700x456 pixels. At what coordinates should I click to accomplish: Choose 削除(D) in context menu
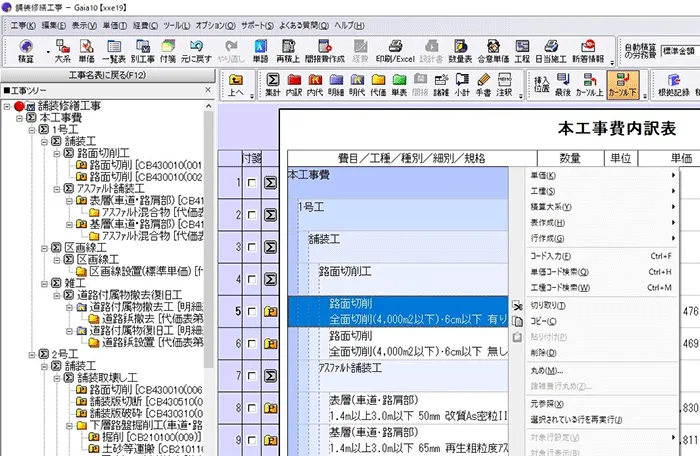(602, 353)
